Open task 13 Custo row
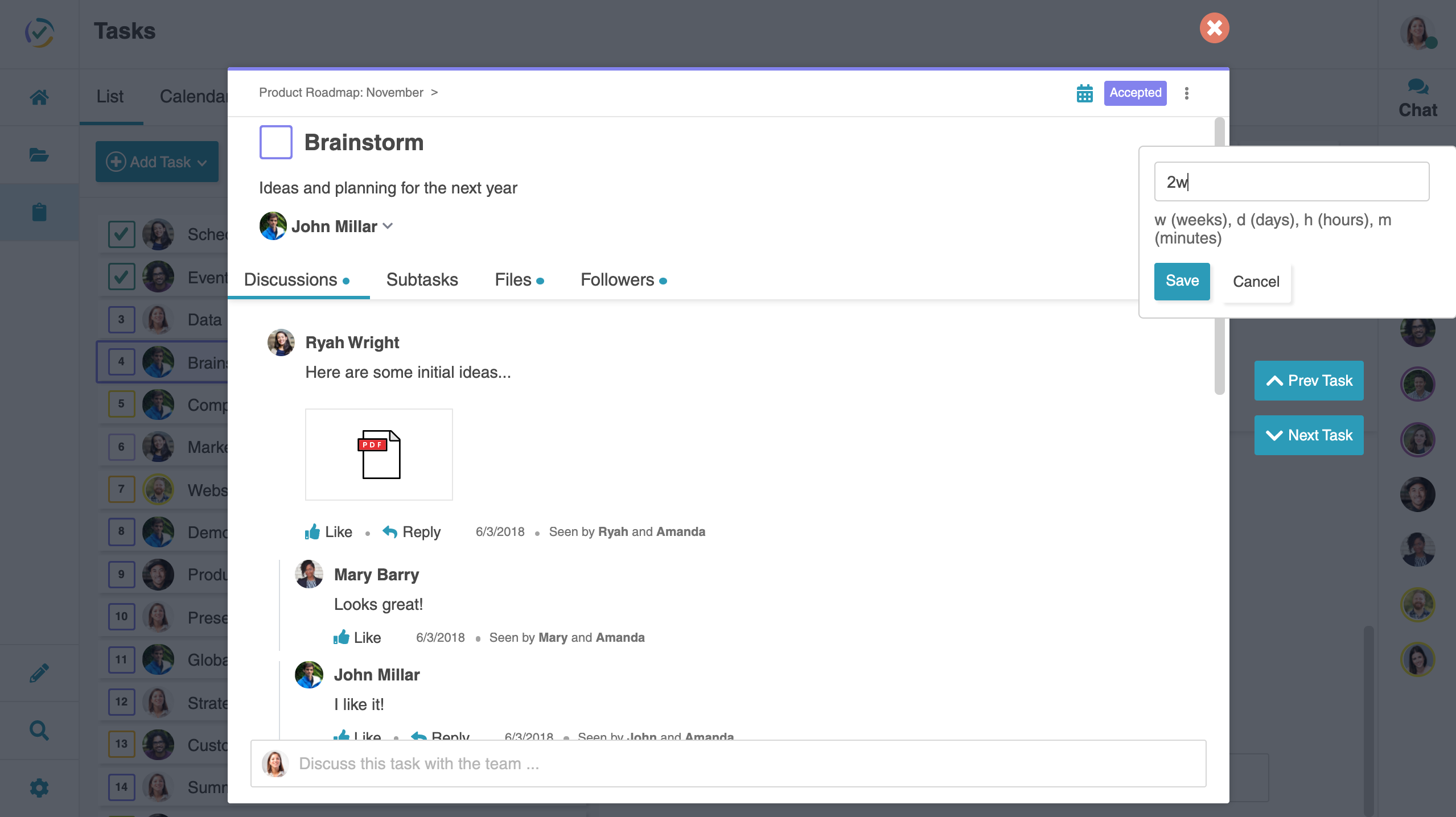Image resolution: width=1456 pixels, height=817 pixels. coord(163,744)
